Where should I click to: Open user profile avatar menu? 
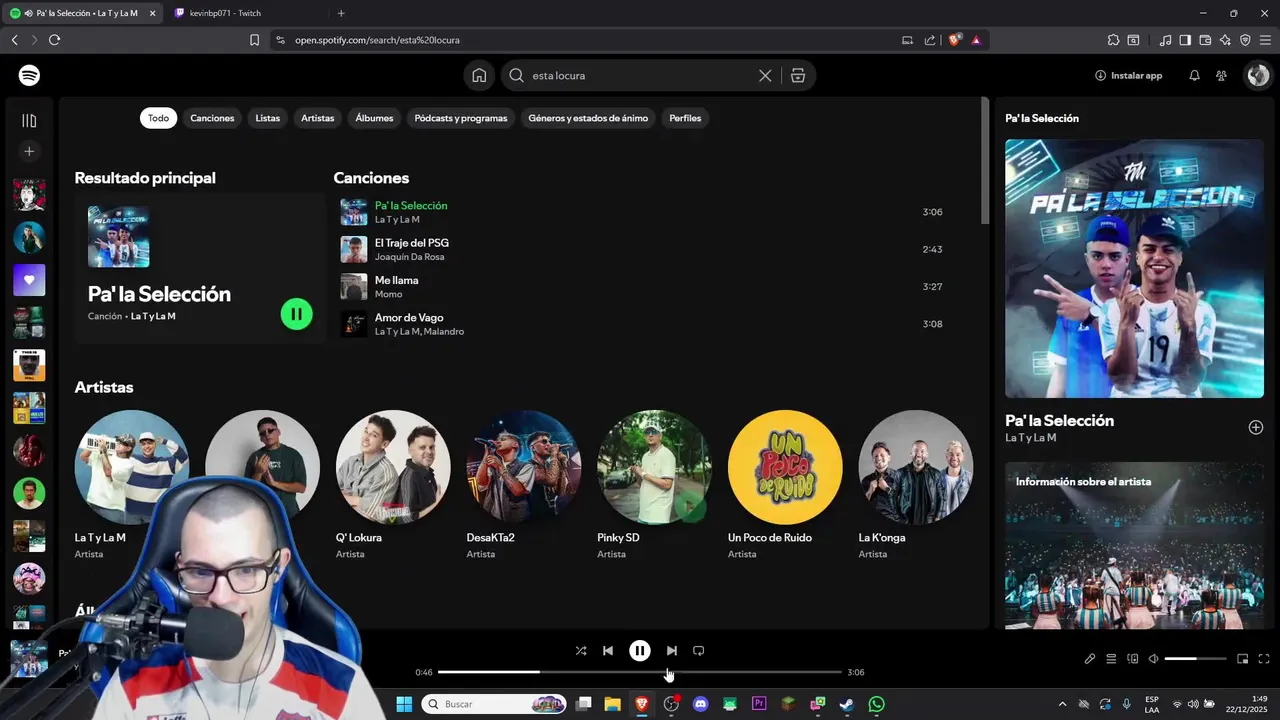point(1257,76)
